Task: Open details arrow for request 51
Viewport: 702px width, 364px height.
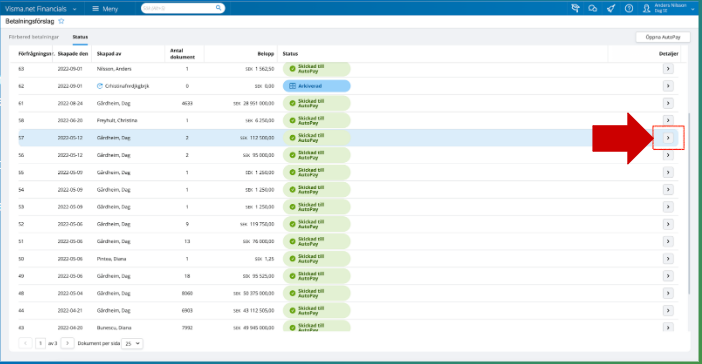Action: coord(668,241)
